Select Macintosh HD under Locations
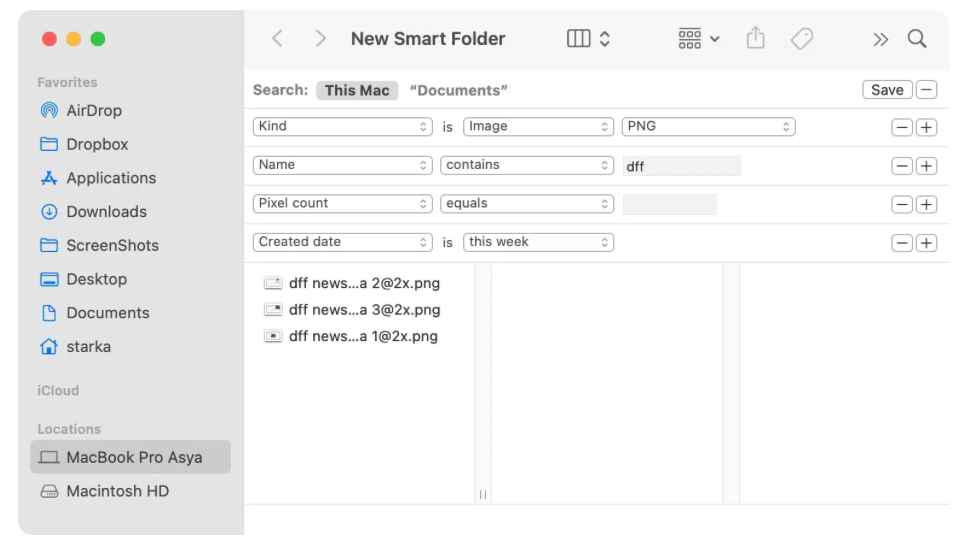This screenshot has width=977, height=553. click(117, 491)
